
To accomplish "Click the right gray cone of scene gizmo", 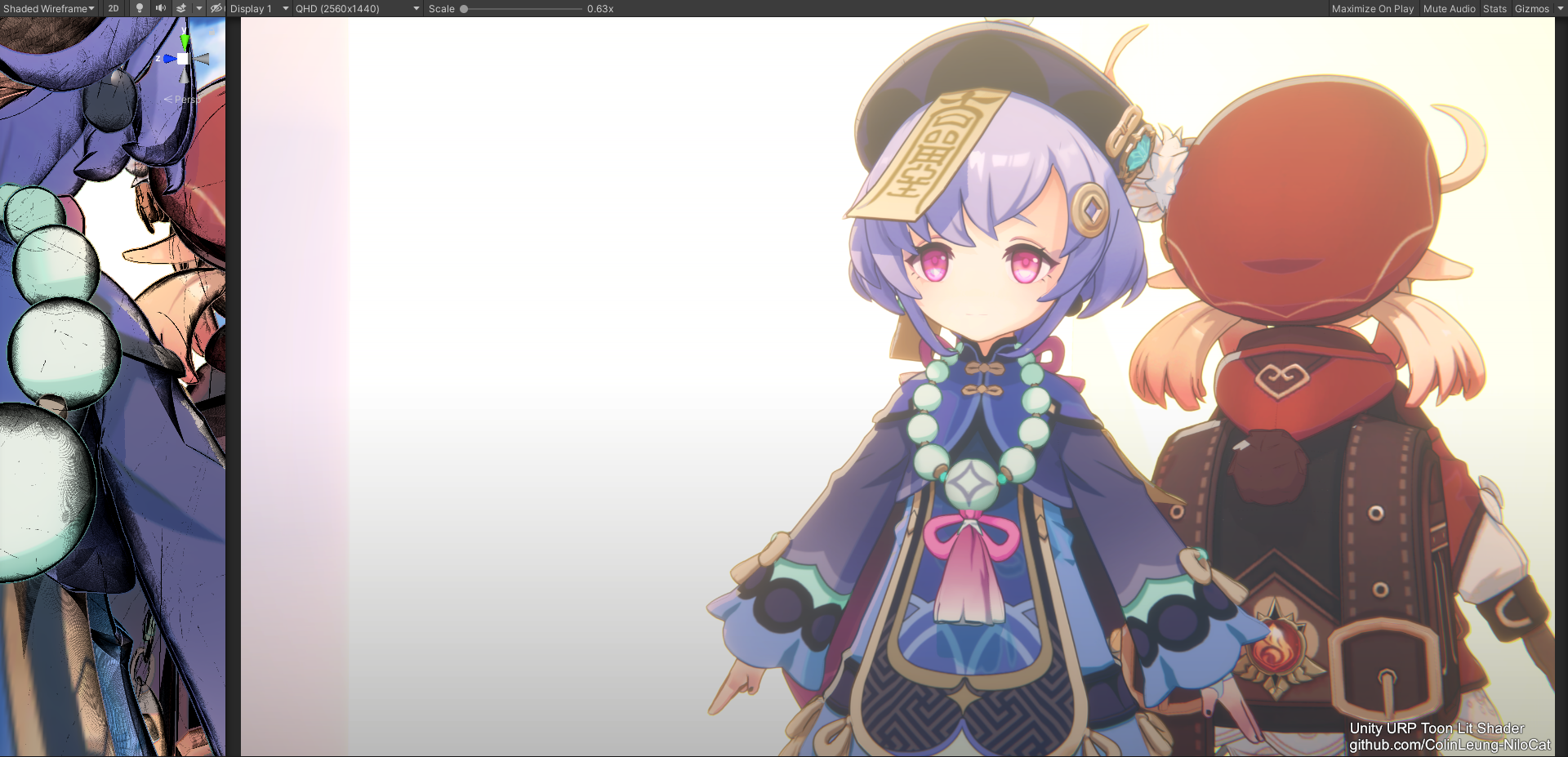I will coord(200,59).
